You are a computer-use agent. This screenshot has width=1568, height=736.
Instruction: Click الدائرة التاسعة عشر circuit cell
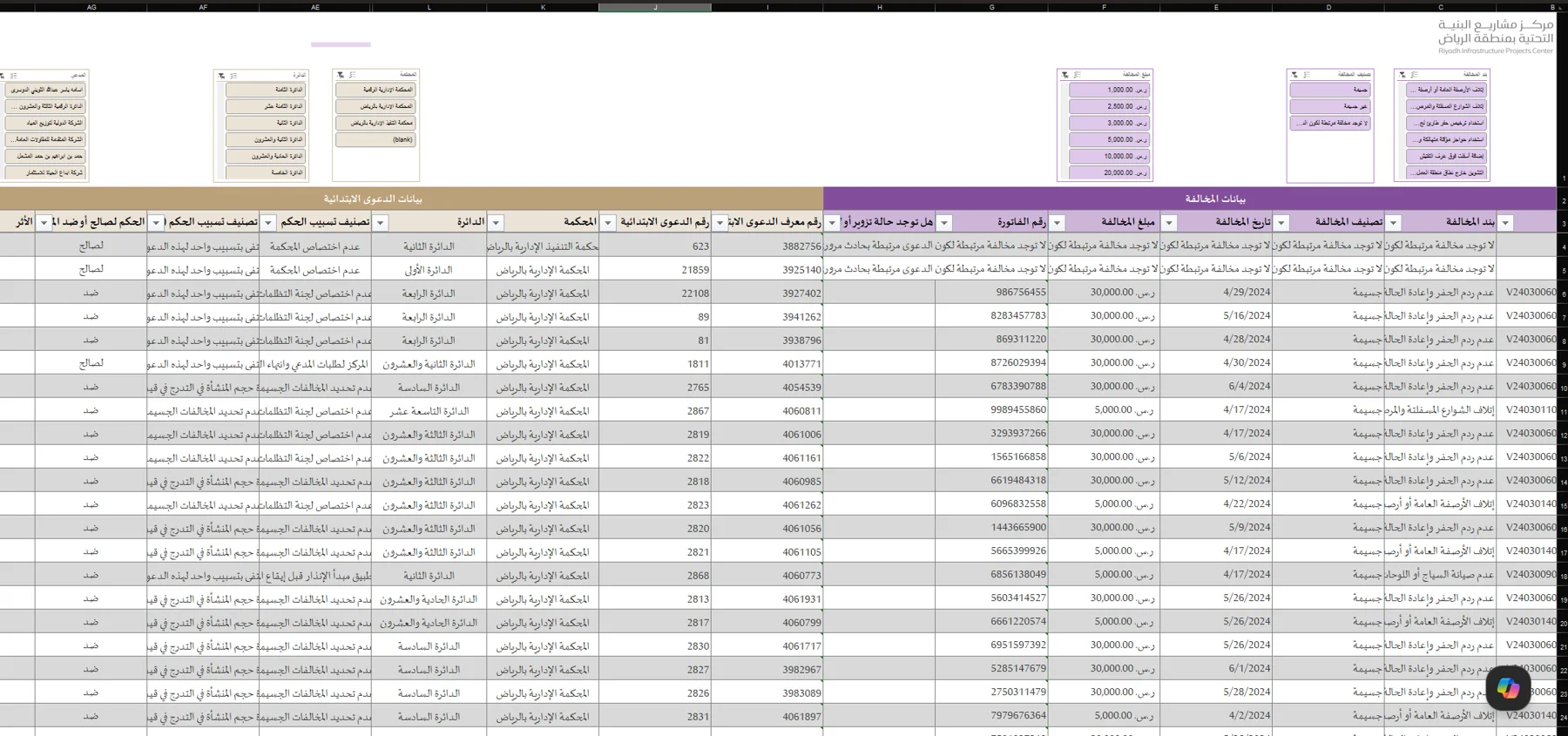pos(429,411)
